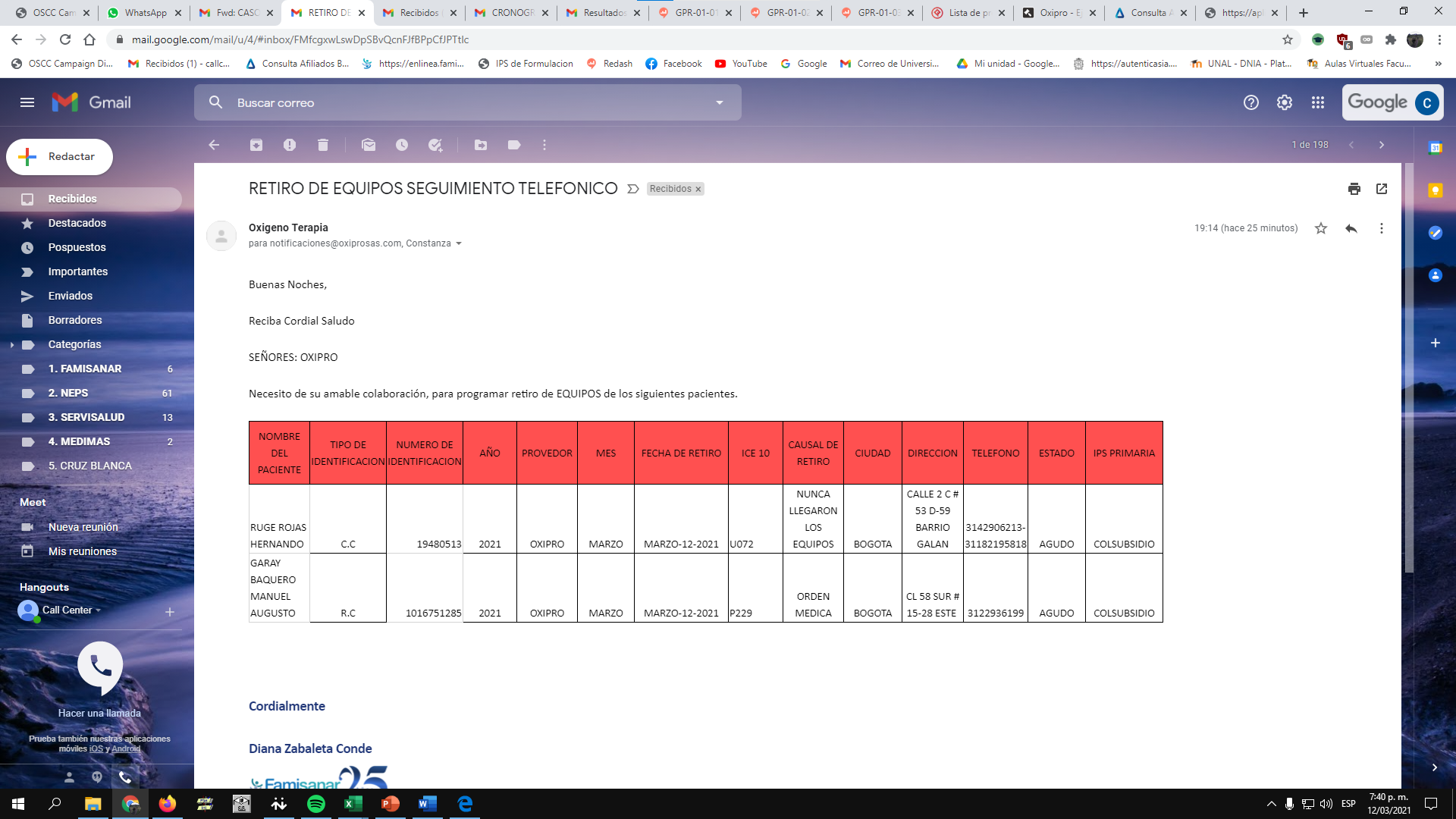Open Destacados folder
The image size is (1456, 819).
[x=91, y=223]
